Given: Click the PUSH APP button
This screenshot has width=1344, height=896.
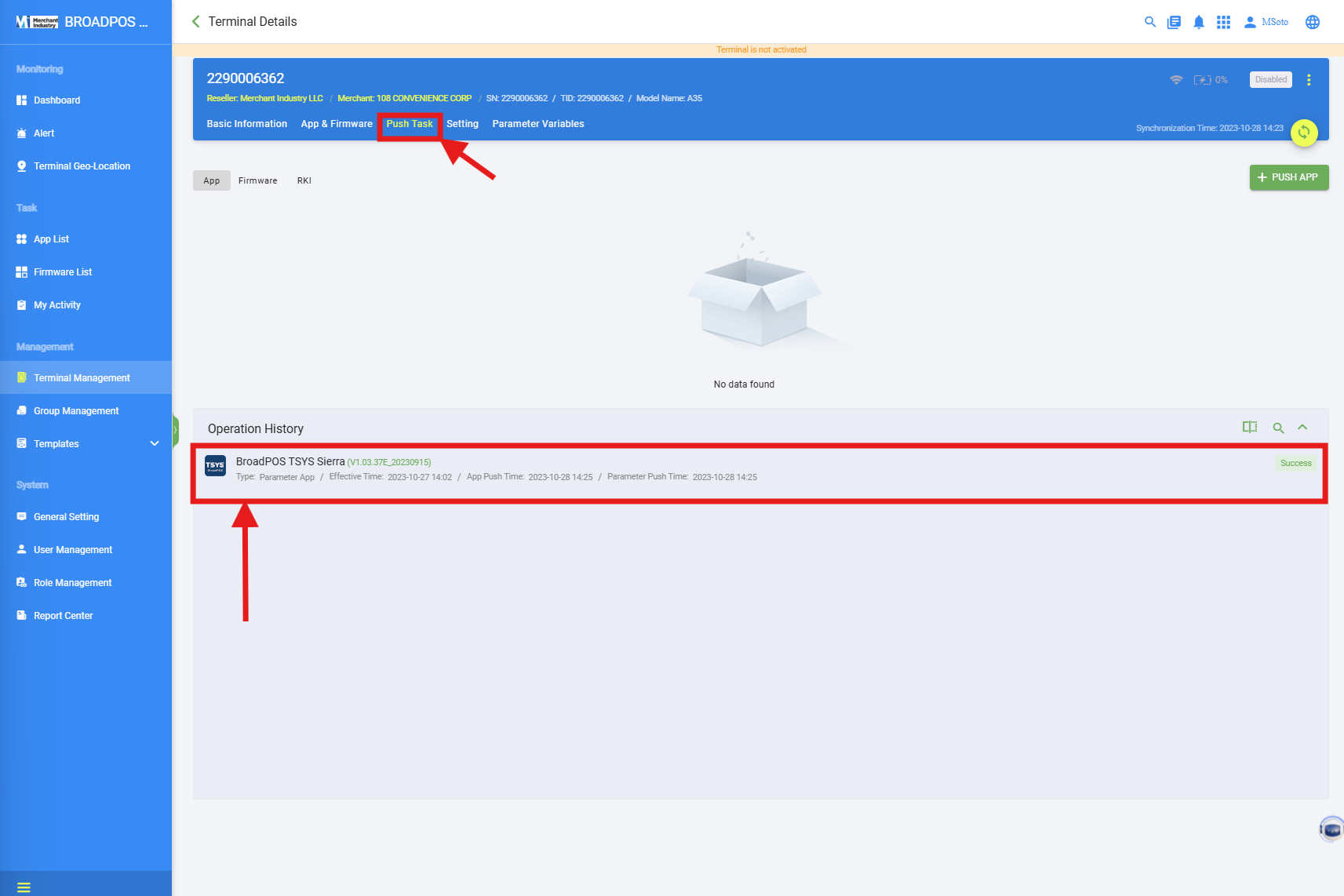Looking at the screenshot, I should pos(1289,177).
